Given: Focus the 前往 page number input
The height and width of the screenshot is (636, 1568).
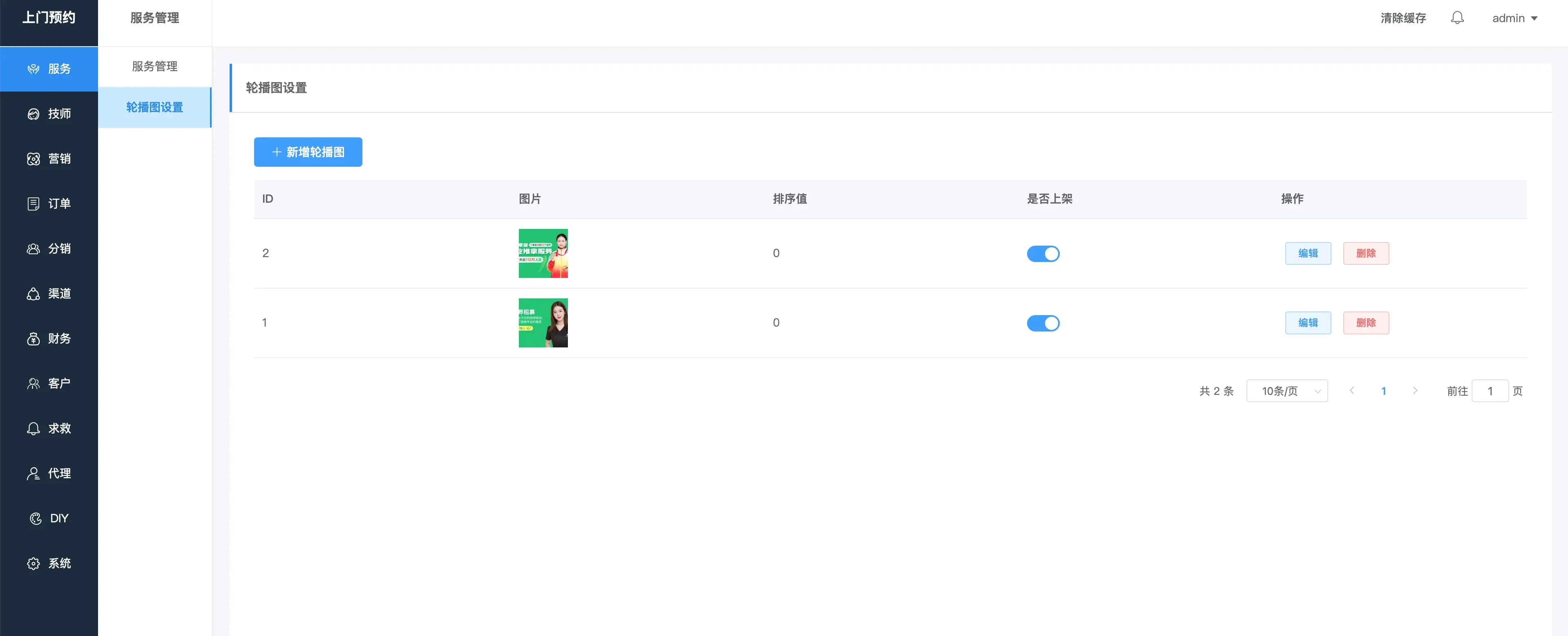Looking at the screenshot, I should coord(1490,391).
